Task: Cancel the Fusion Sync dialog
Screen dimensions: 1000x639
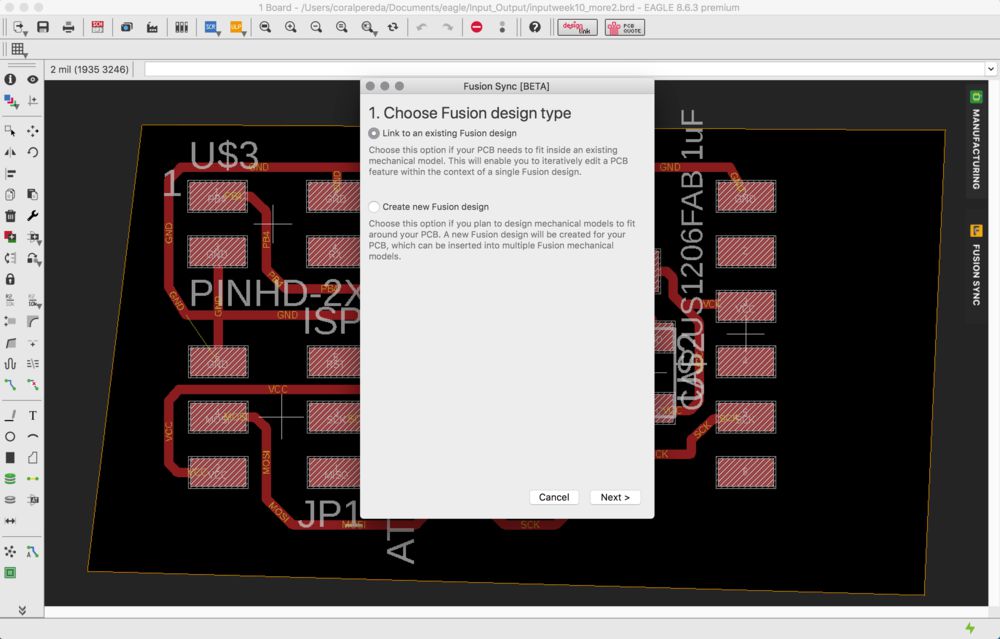Action: point(554,497)
